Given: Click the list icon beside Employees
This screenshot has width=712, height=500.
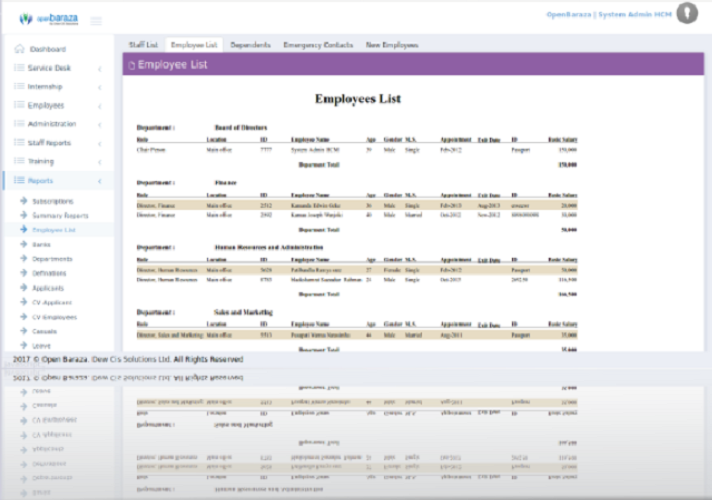Looking at the screenshot, I should pyautogui.click(x=19, y=105).
